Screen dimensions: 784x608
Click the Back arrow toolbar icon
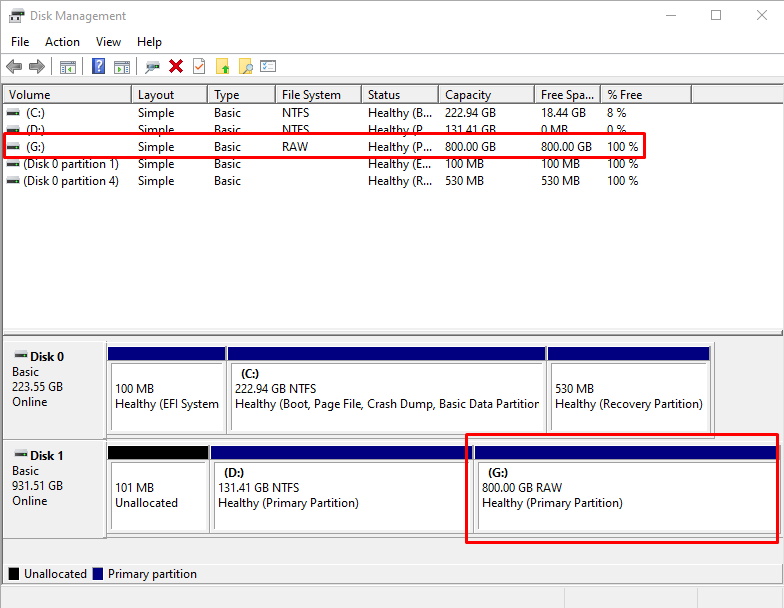(x=14, y=66)
